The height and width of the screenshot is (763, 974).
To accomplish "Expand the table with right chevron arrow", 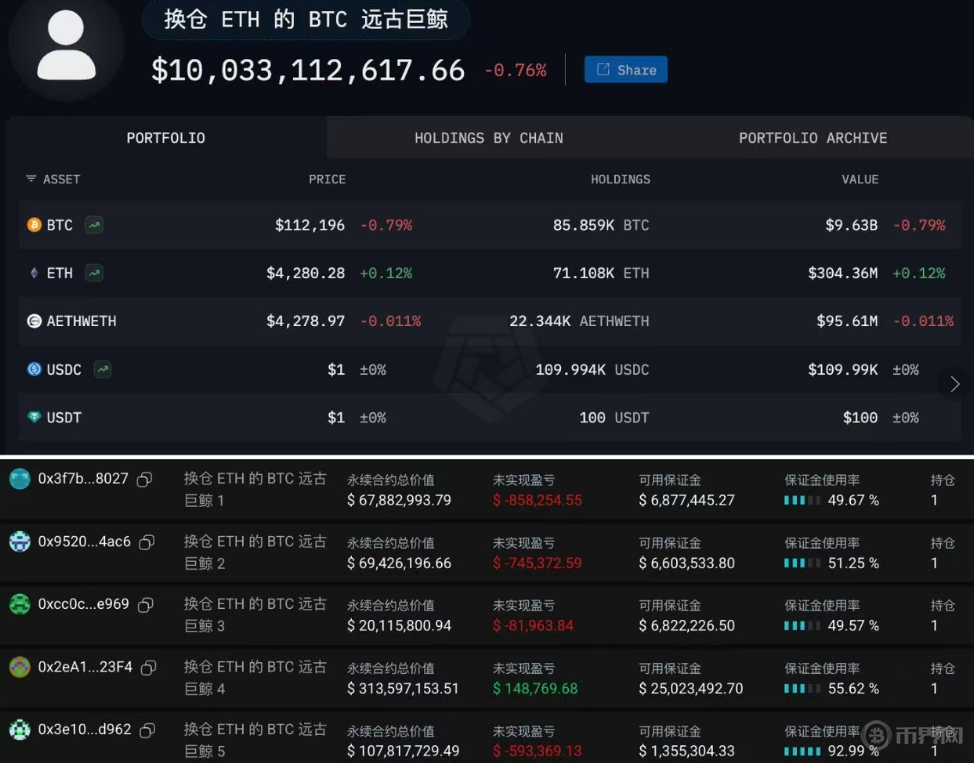I will (954, 384).
